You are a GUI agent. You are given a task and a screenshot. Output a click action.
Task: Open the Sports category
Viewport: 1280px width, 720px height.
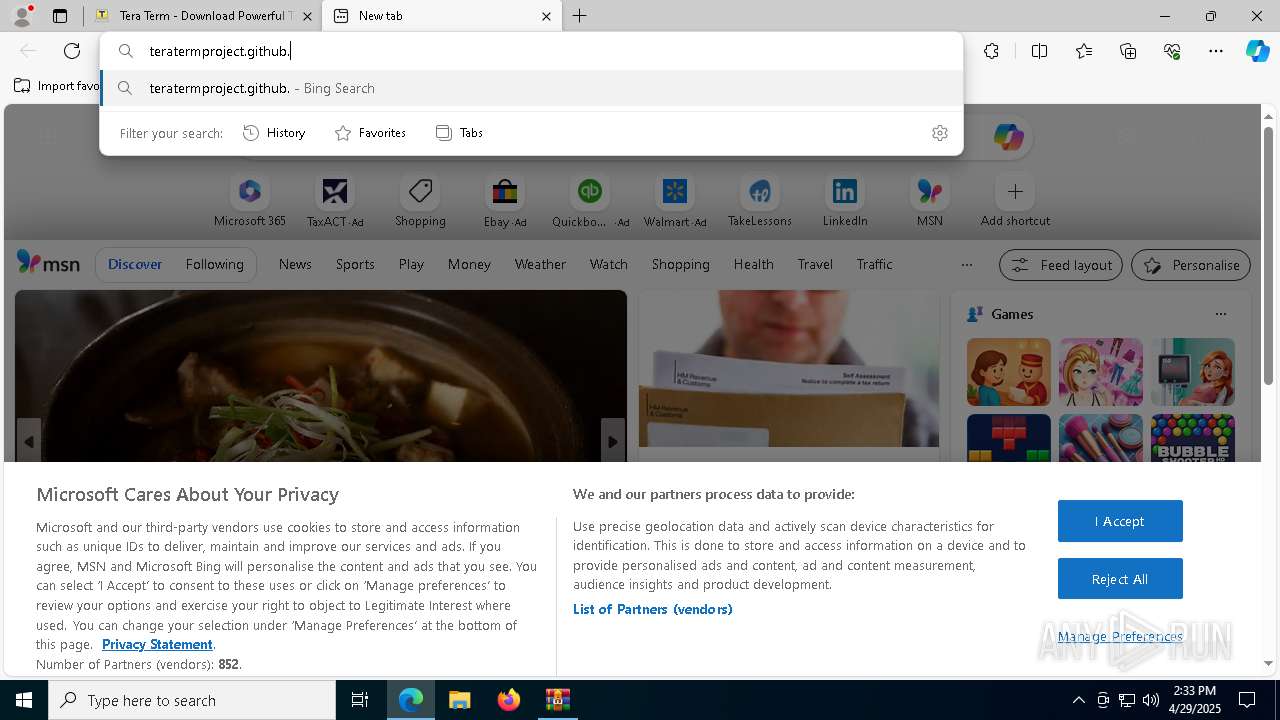click(355, 264)
